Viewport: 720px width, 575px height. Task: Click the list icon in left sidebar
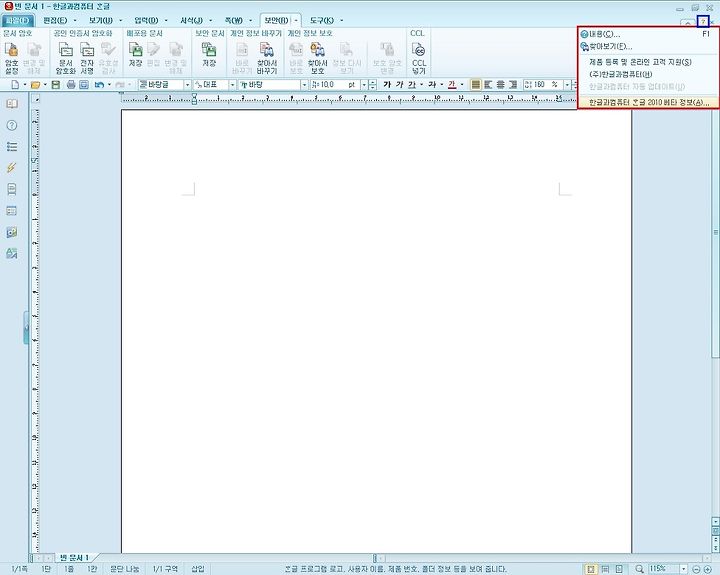pyautogui.click(x=12, y=147)
